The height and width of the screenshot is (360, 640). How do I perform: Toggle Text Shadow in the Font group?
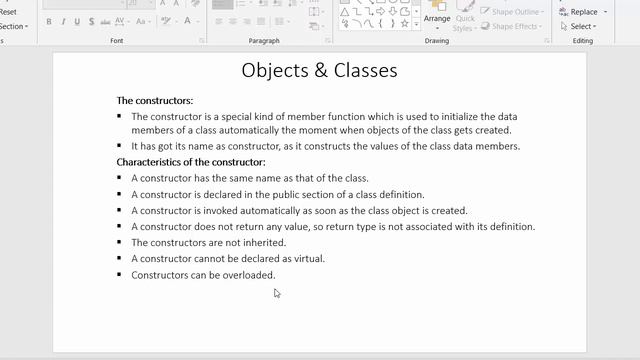91,22
